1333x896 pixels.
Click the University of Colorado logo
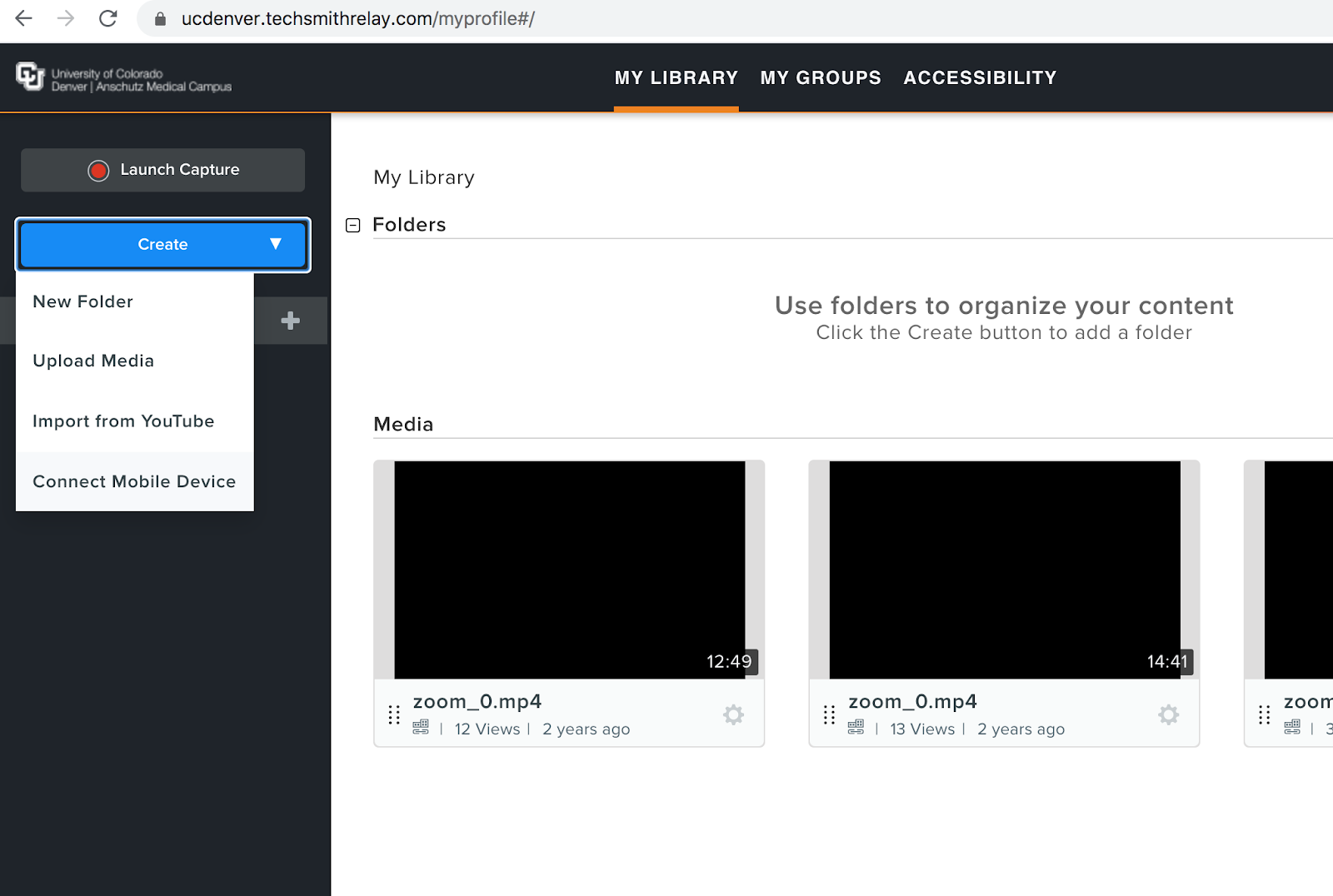[123, 78]
